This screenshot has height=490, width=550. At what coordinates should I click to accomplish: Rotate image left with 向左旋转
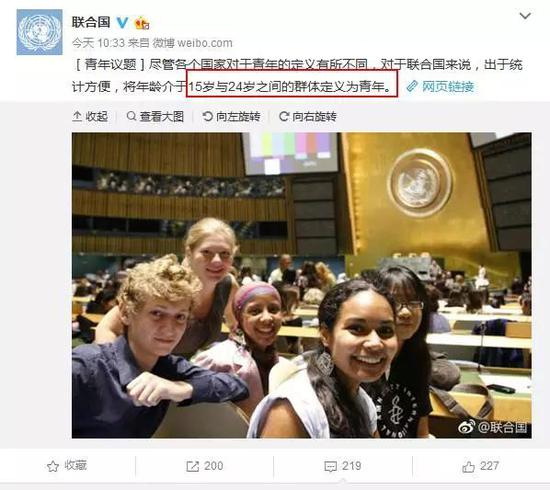tap(232, 116)
